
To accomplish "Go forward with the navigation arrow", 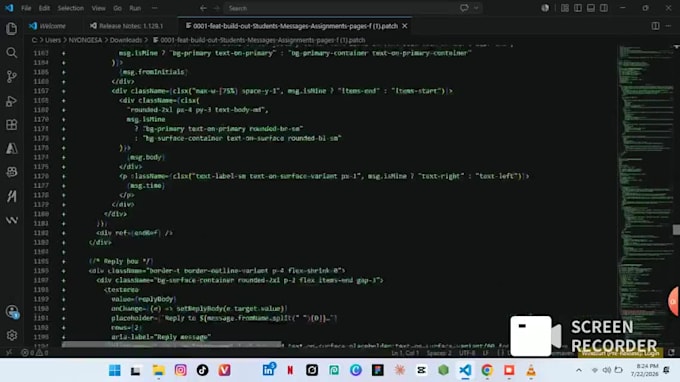I will point(216,8).
